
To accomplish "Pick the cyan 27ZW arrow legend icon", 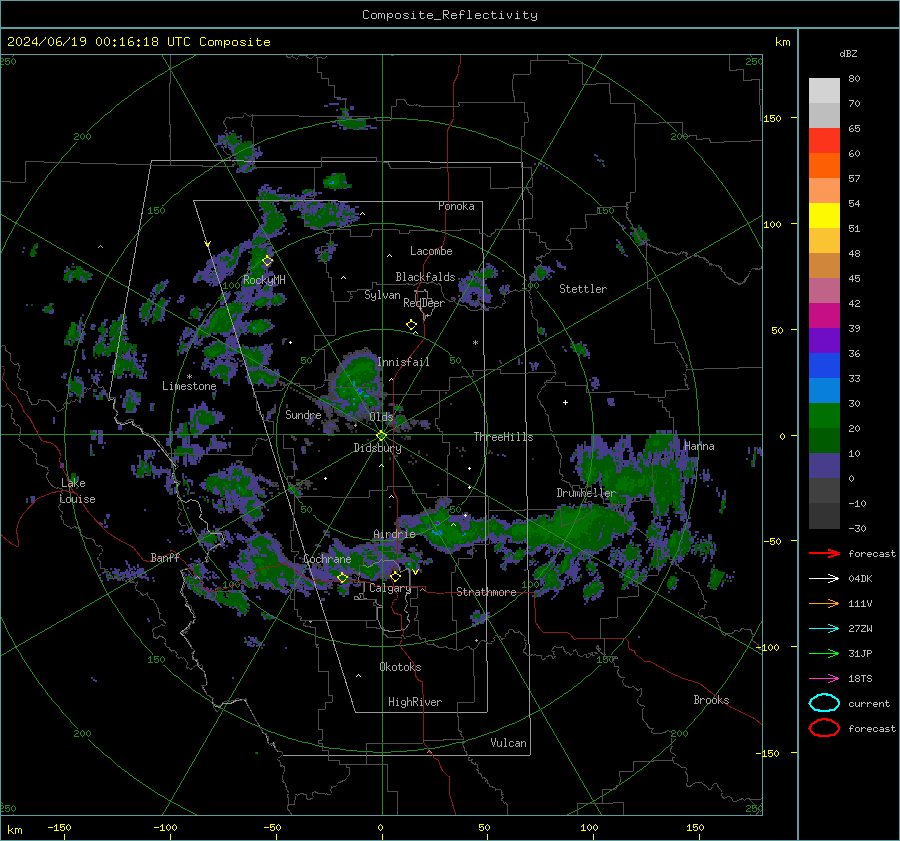I will click(824, 629).
